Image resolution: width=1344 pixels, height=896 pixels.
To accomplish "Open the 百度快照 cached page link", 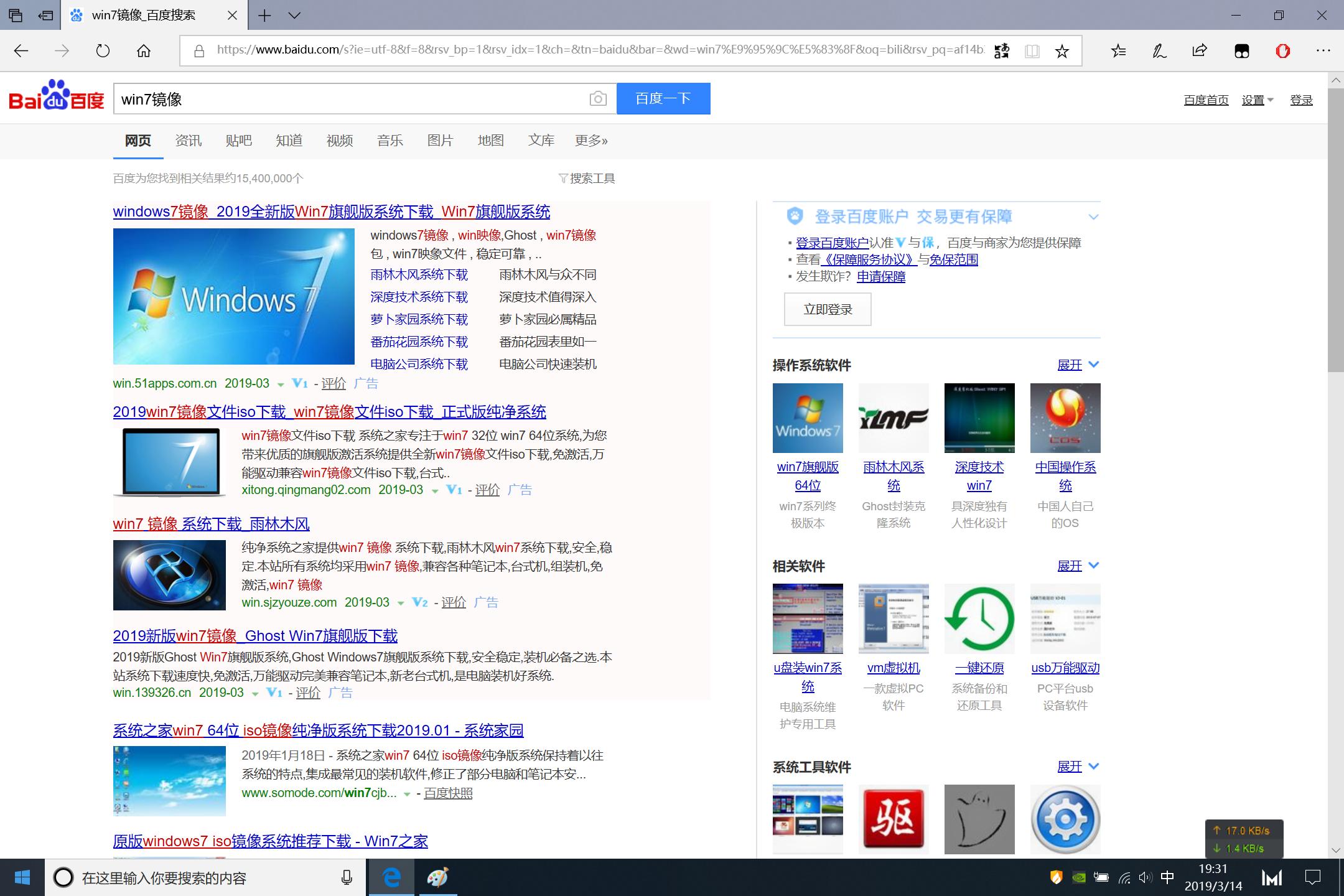I will (x=447, y=793).
